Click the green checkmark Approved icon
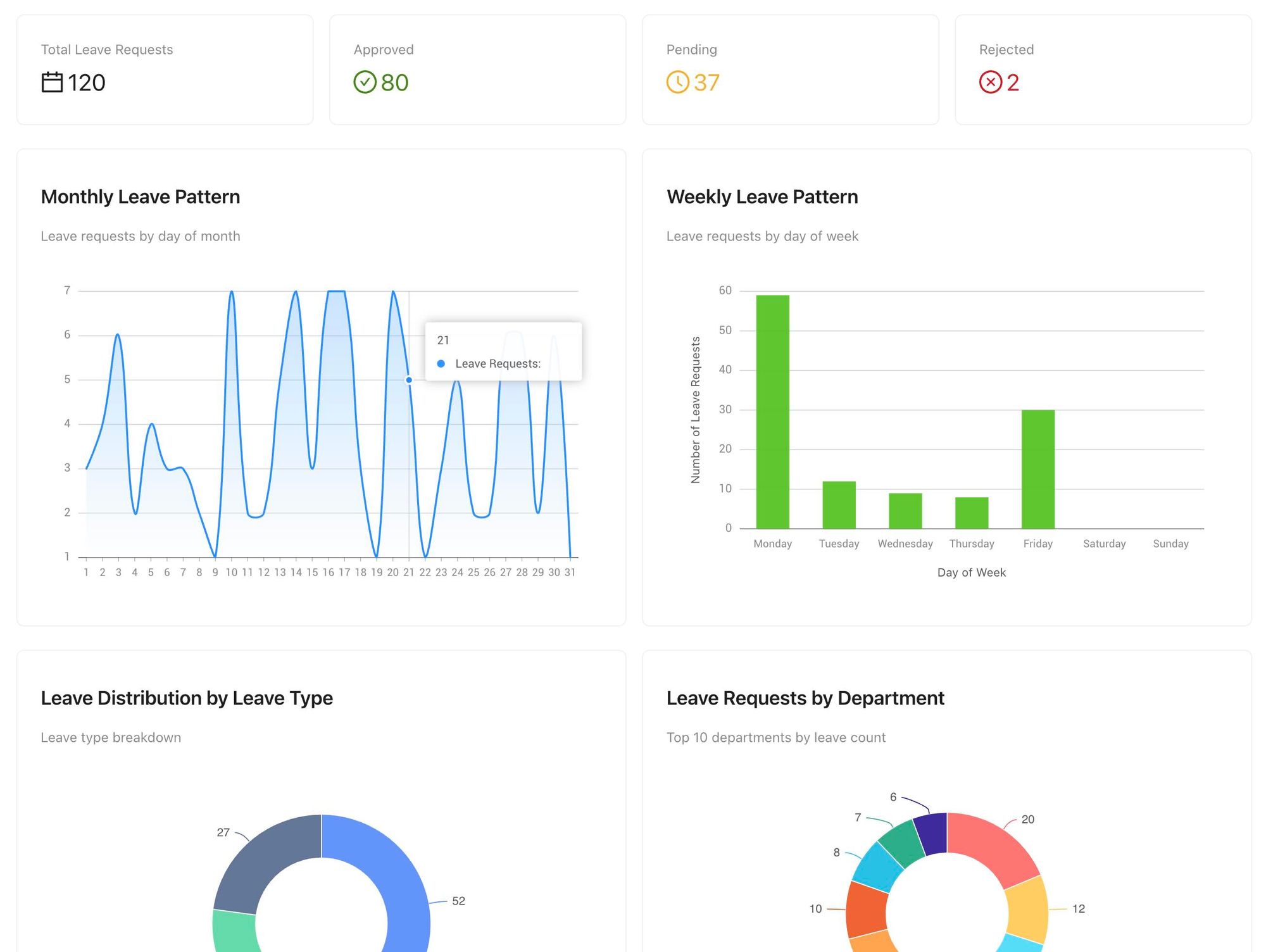 coord(365,82)
